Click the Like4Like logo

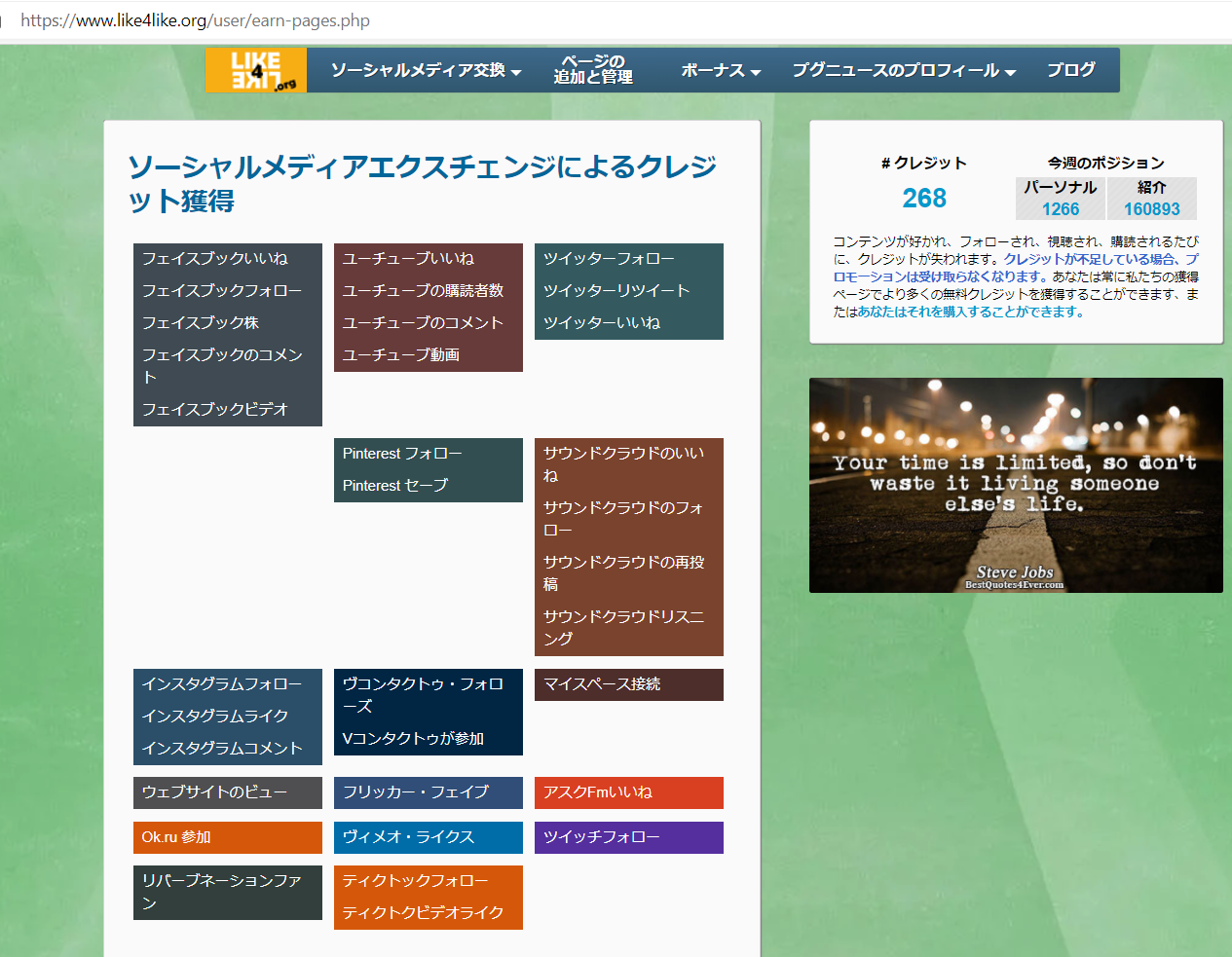pos(256,70)
